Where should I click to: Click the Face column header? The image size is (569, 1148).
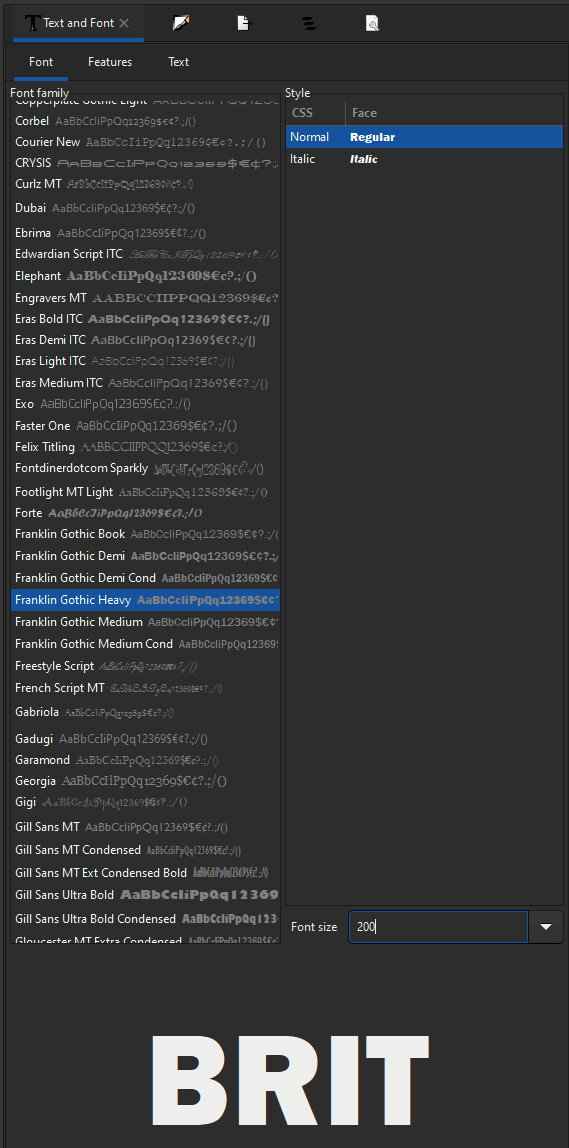454,113
